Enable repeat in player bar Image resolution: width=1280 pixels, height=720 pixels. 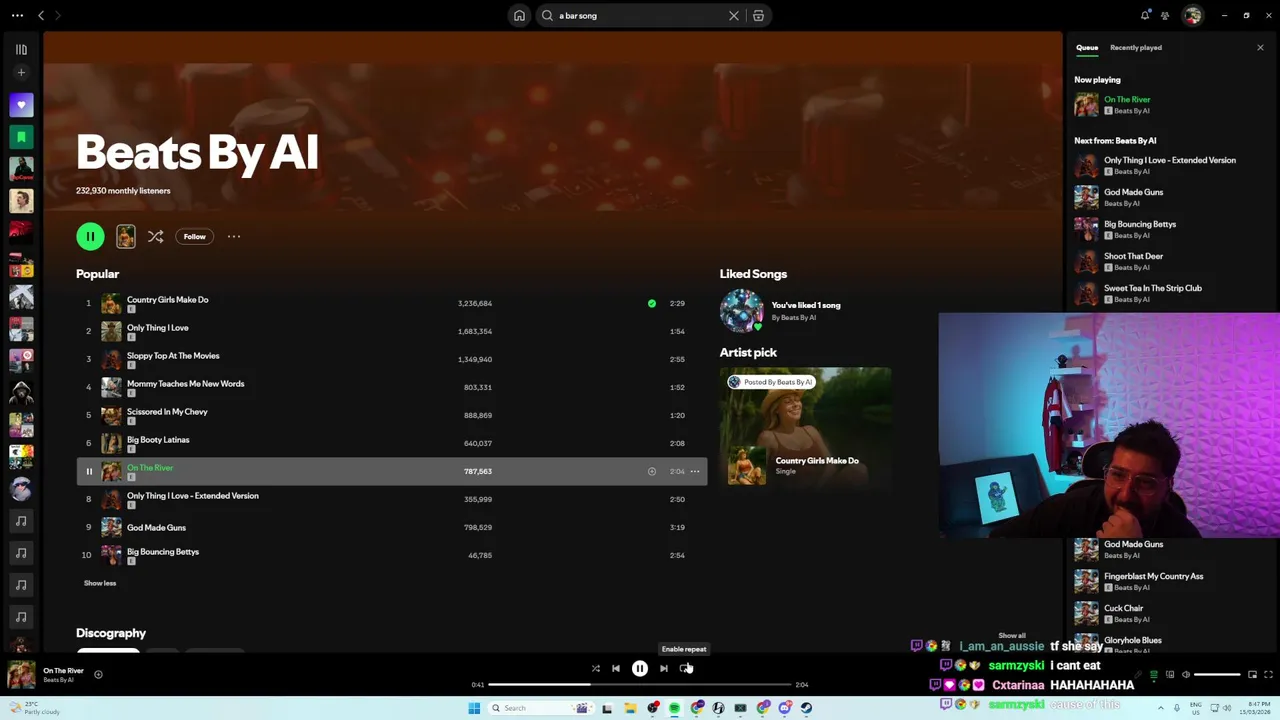click(x=685, y=668)
